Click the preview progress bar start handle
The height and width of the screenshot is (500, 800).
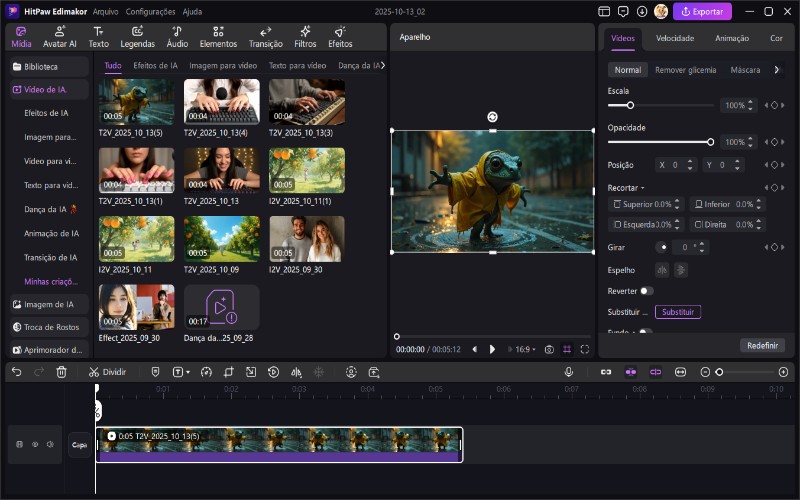click(x=396, y=336)
